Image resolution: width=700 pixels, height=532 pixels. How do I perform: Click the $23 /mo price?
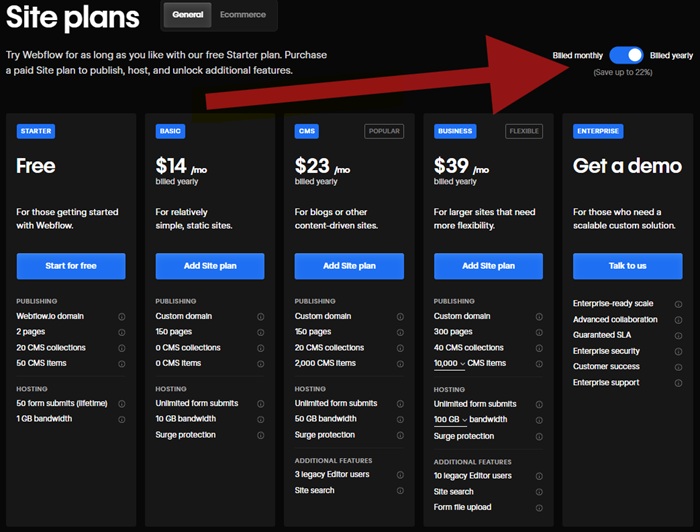[322, 166]
